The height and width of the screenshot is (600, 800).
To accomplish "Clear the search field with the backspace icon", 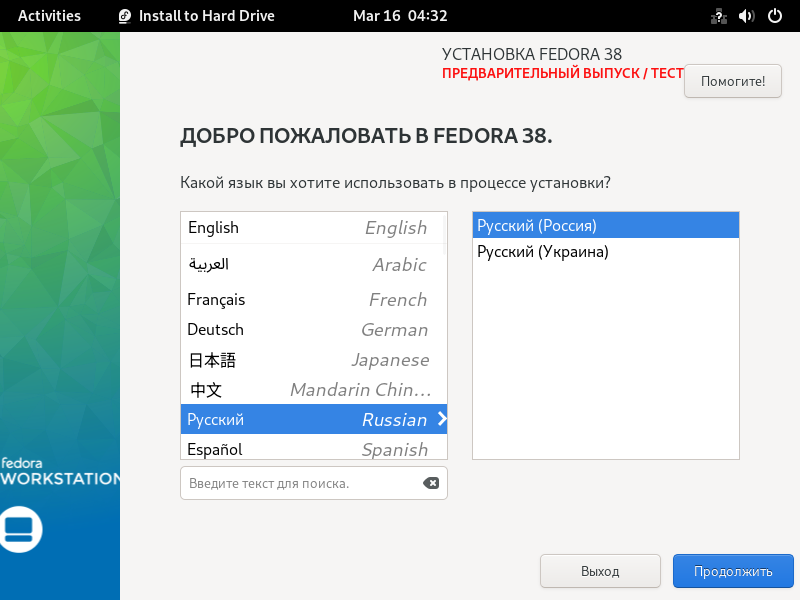I will 431,483.
